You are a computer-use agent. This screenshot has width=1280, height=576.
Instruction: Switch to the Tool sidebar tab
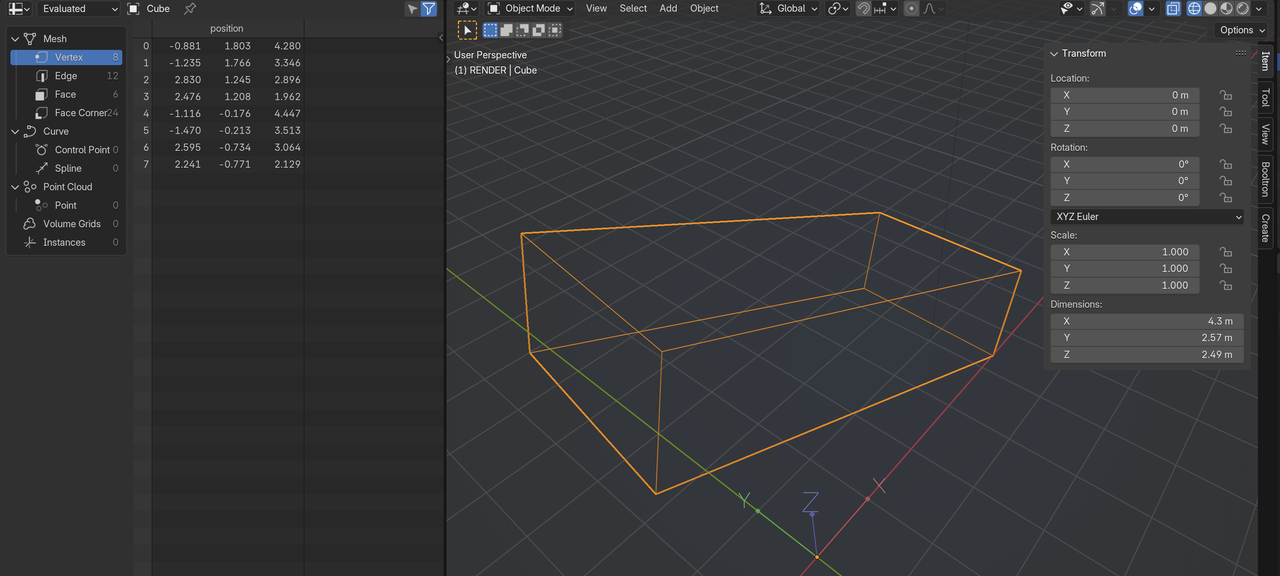pyautogui.click(x=1265, y=97)
